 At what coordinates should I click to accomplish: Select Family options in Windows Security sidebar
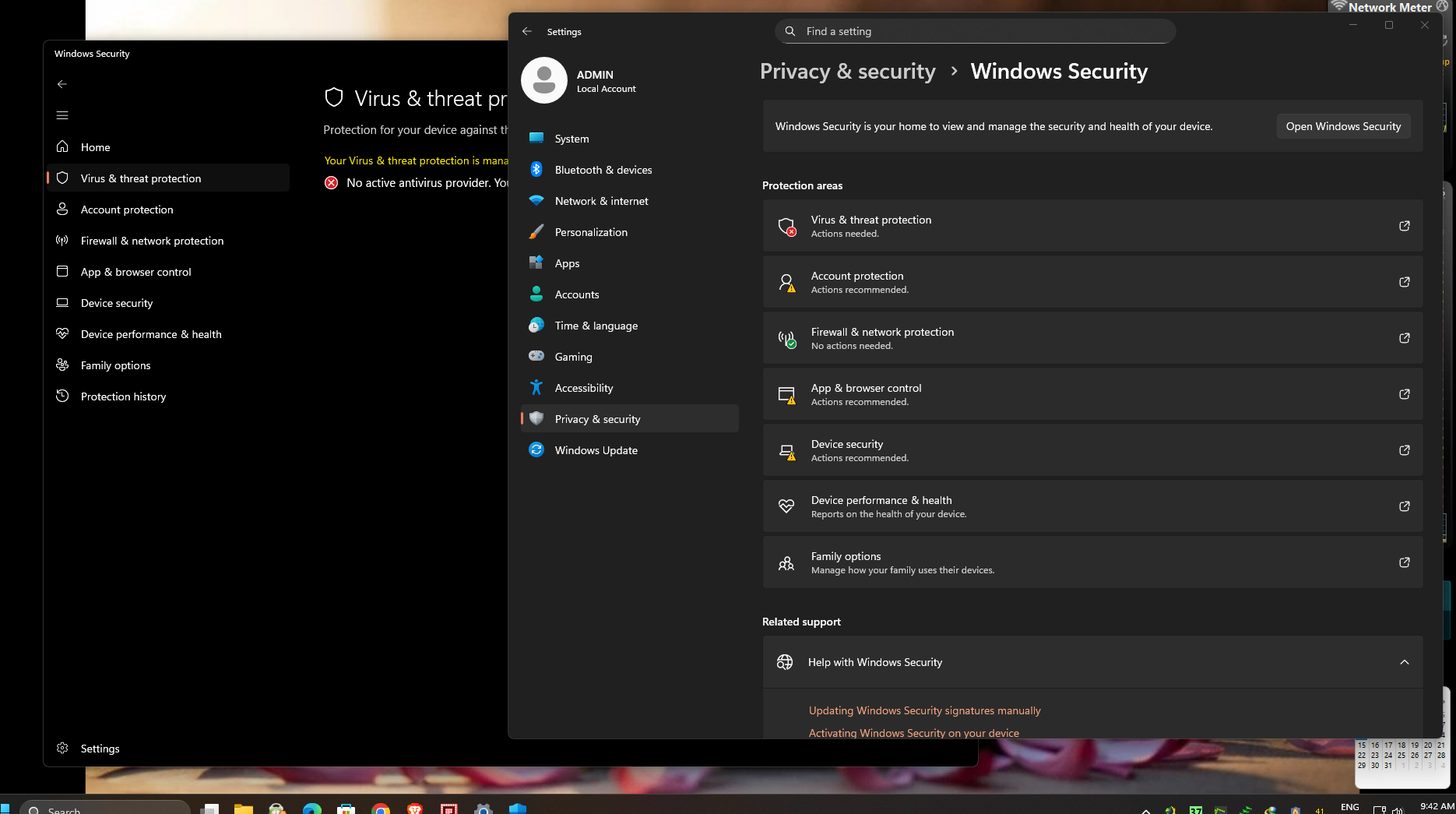pos(168,365)
